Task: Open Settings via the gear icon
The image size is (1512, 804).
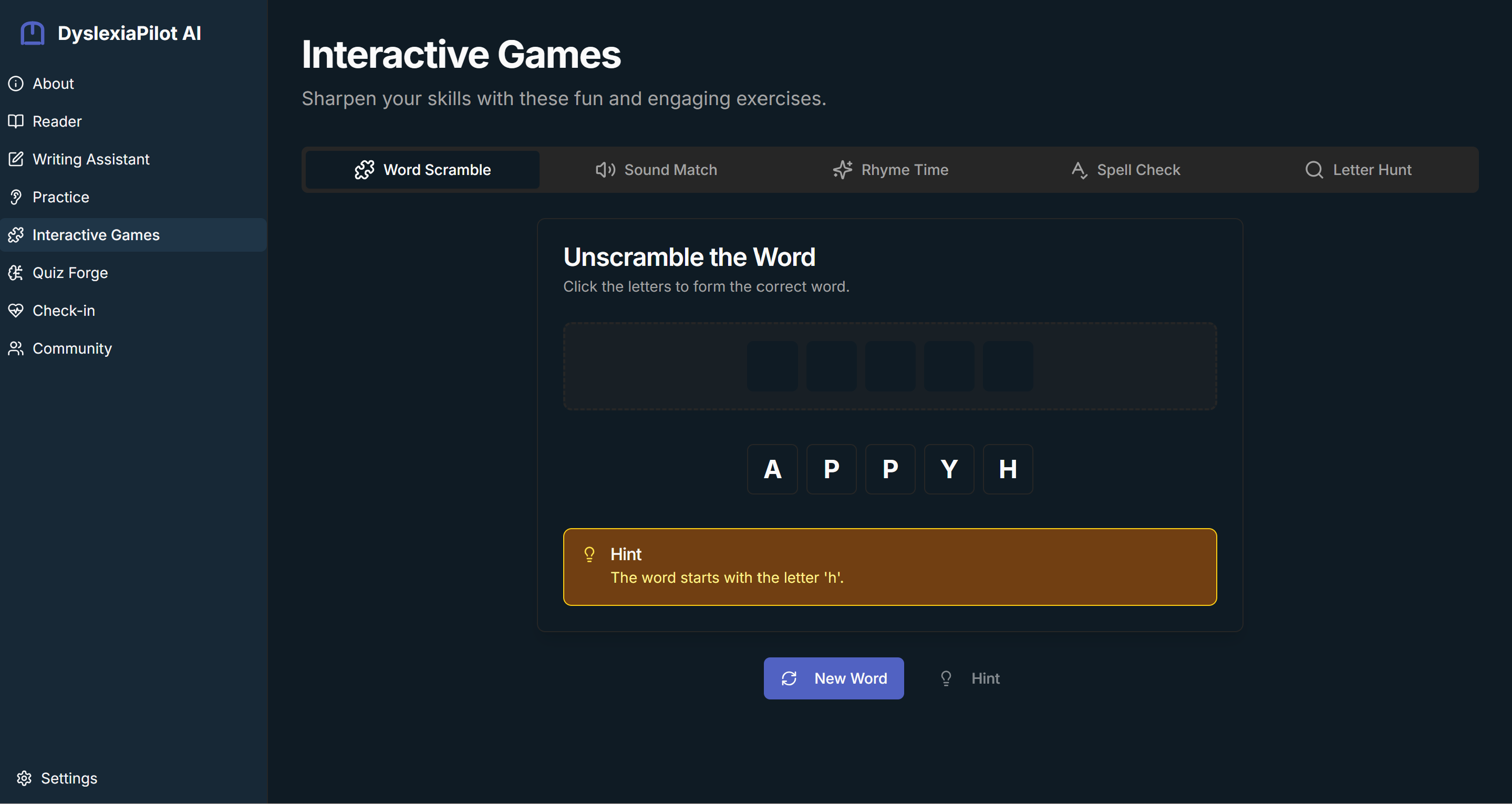Action: pyautogui.click(x=24, y=778)
